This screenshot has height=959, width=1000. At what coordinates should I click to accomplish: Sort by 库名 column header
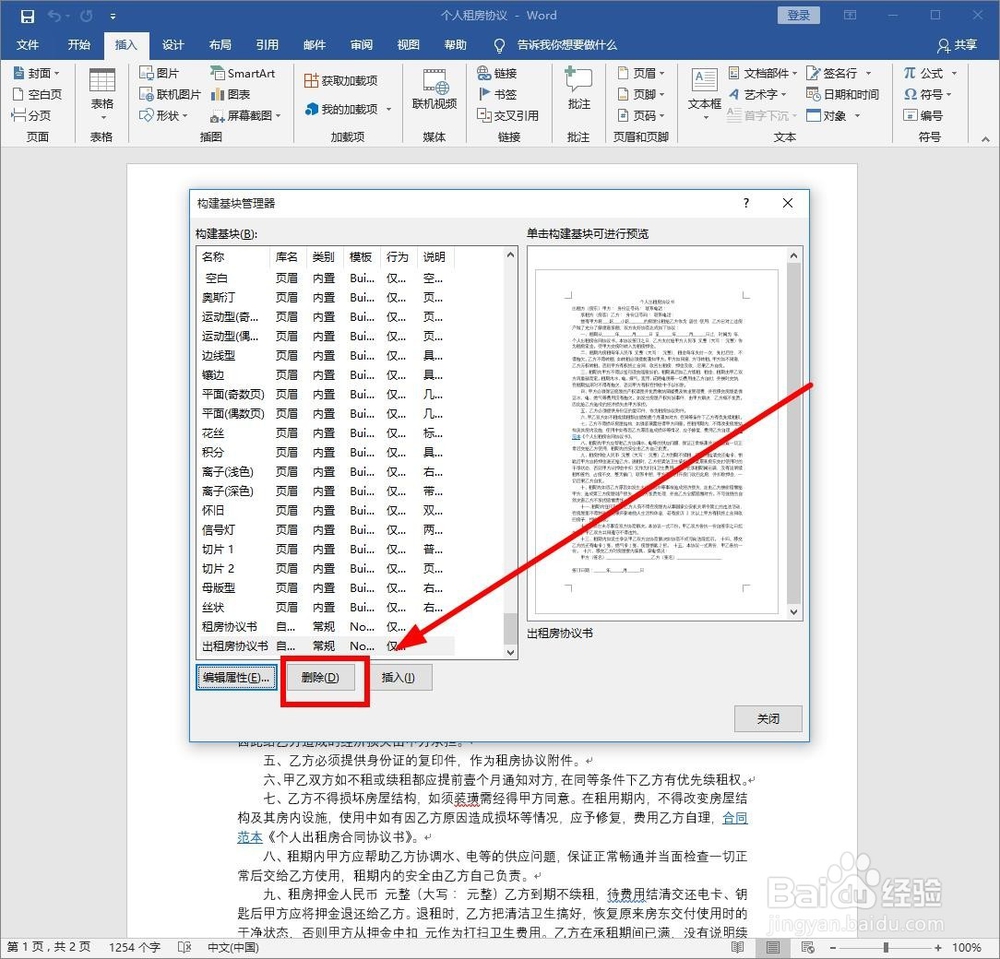click(x=288, y=257)
